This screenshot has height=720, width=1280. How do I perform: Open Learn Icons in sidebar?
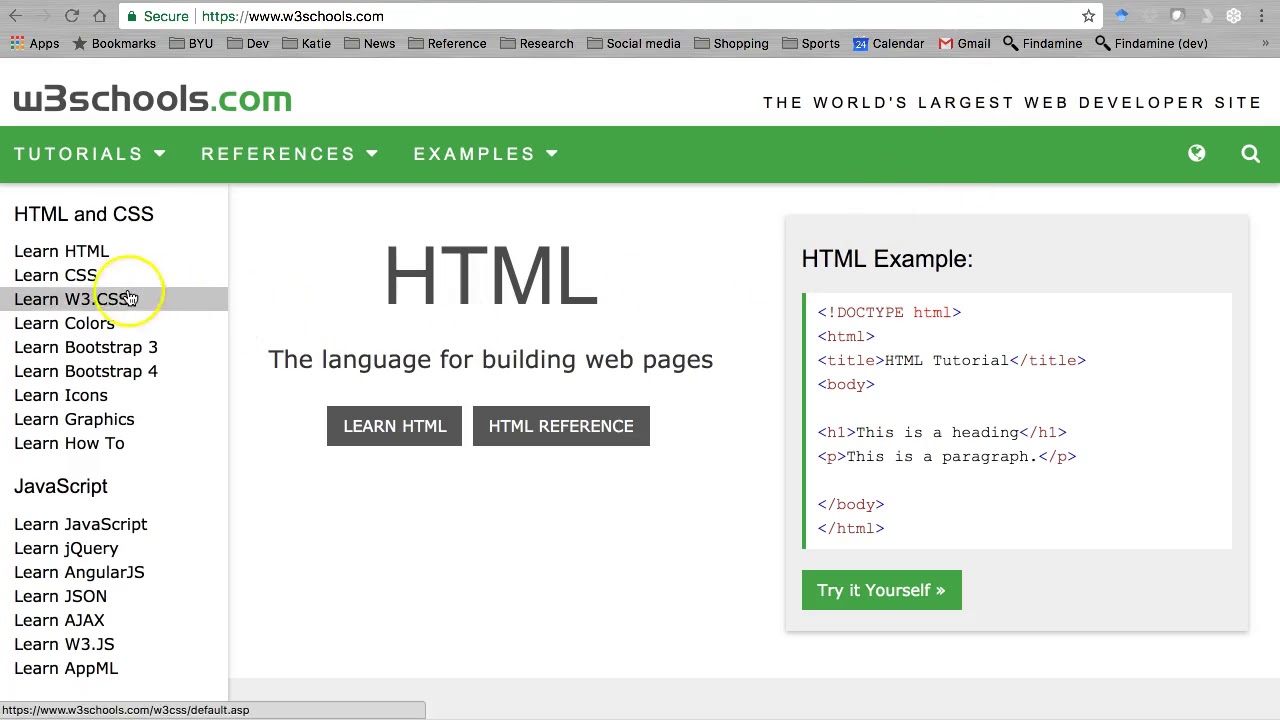[61, 395]
